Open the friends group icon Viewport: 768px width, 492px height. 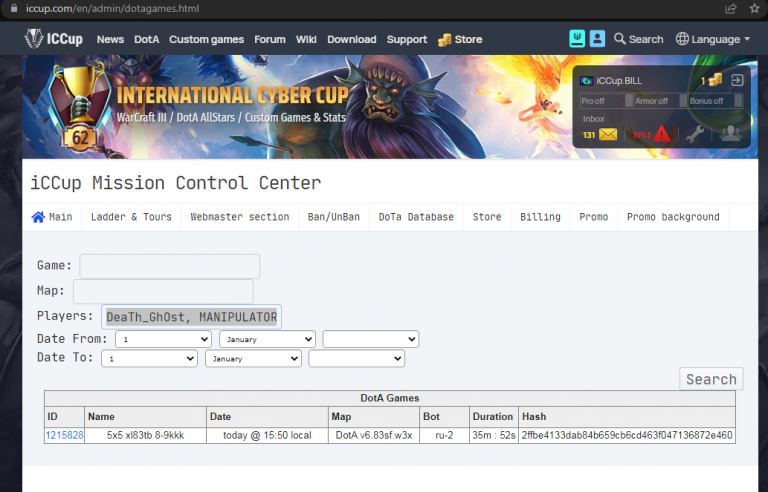(x=730, y=133)
